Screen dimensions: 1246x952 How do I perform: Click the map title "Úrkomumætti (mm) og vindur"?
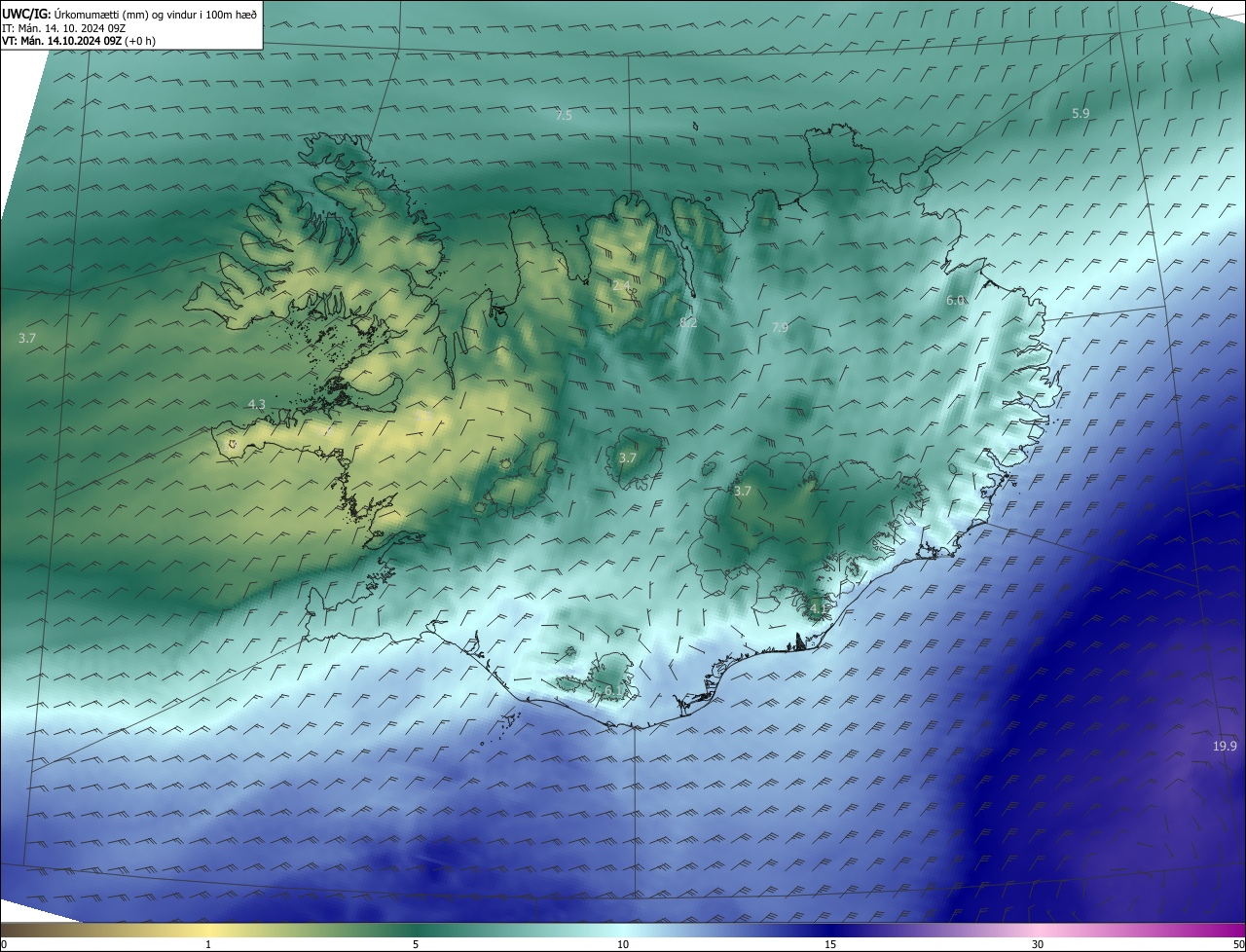point(128,16)
